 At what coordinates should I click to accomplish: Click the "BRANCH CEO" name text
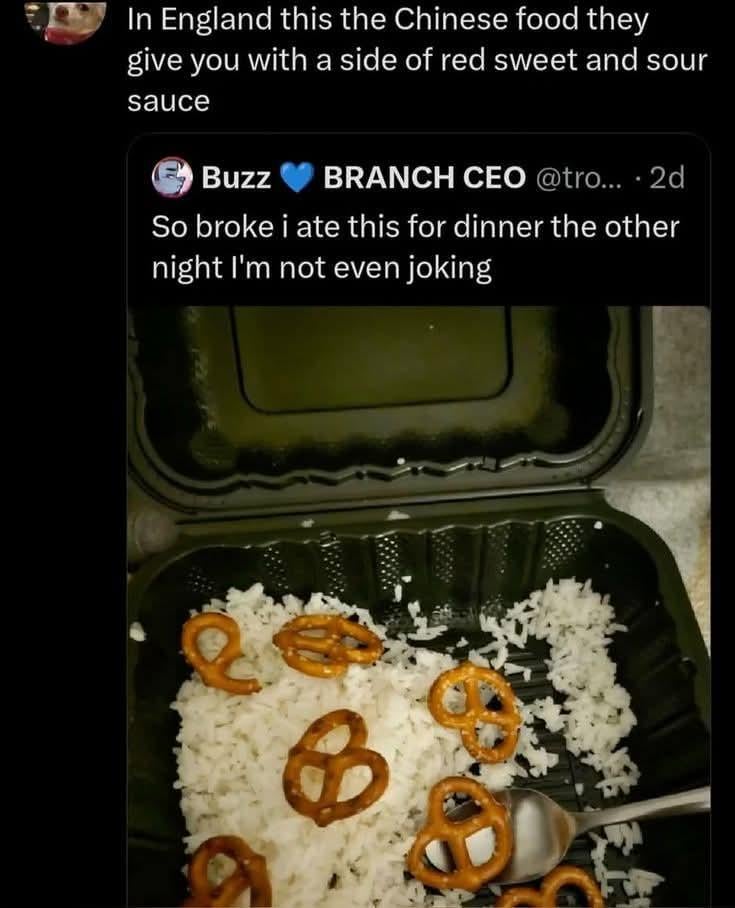coord(424,177)
